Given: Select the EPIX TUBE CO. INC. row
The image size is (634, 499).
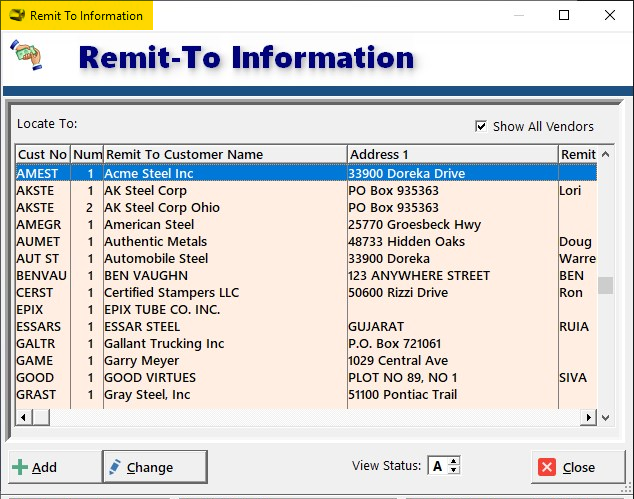Looking at the screenshot, I should pyautogui.click(x=306, y=309).
